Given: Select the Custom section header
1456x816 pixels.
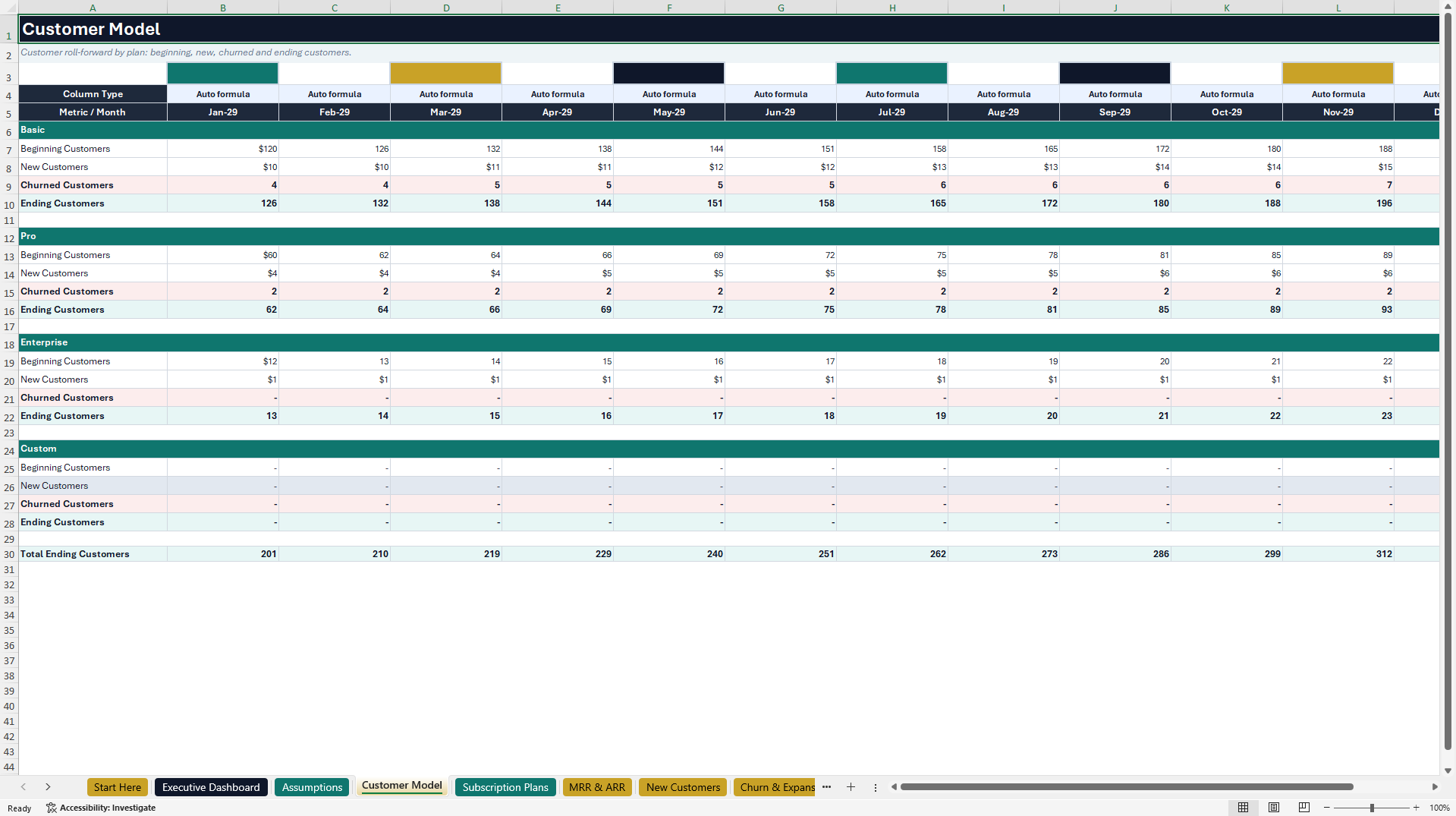Looking at the screenshot, I should click(x=728, y=449).
